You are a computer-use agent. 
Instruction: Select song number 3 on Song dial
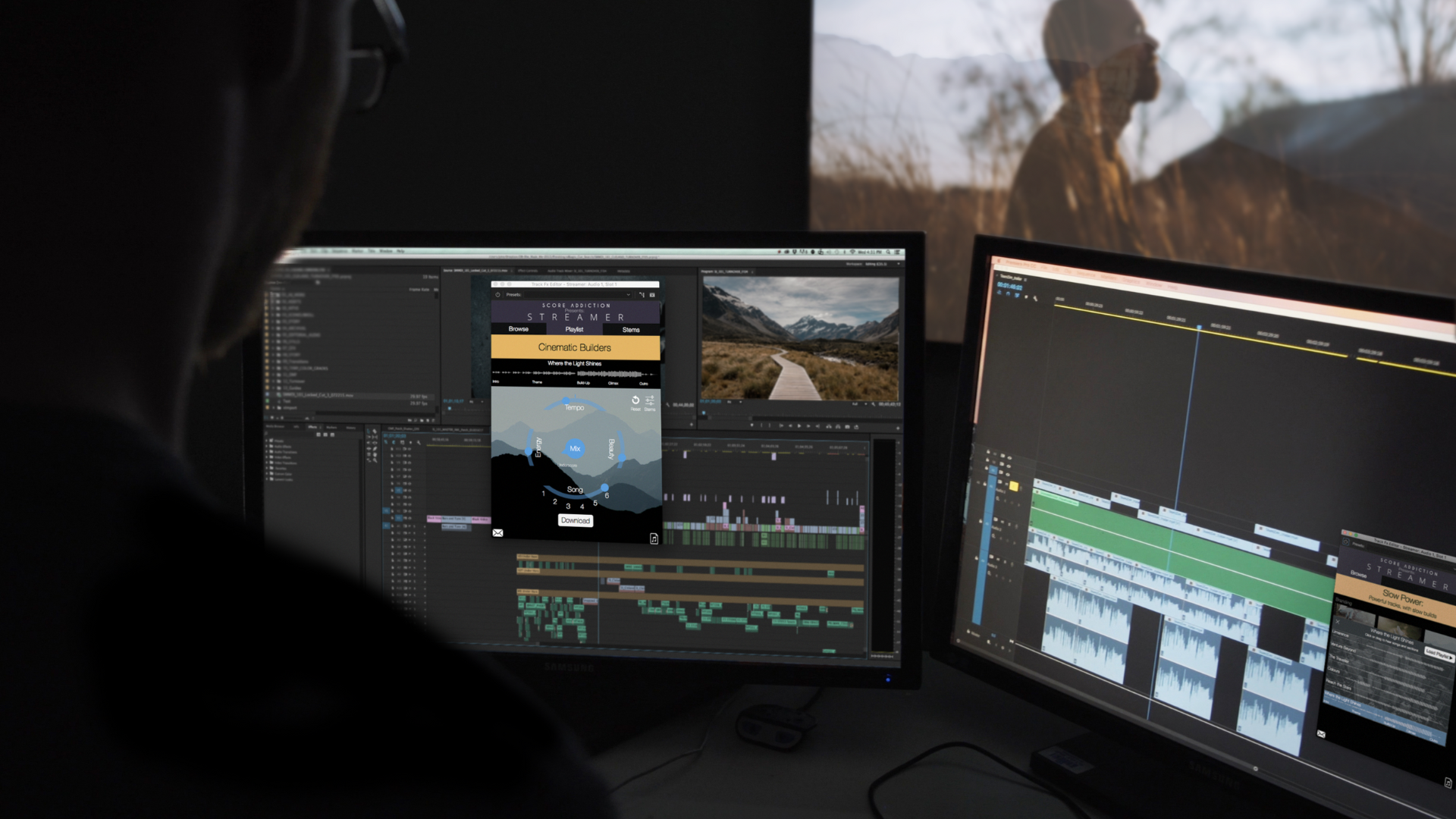(568, 506)
